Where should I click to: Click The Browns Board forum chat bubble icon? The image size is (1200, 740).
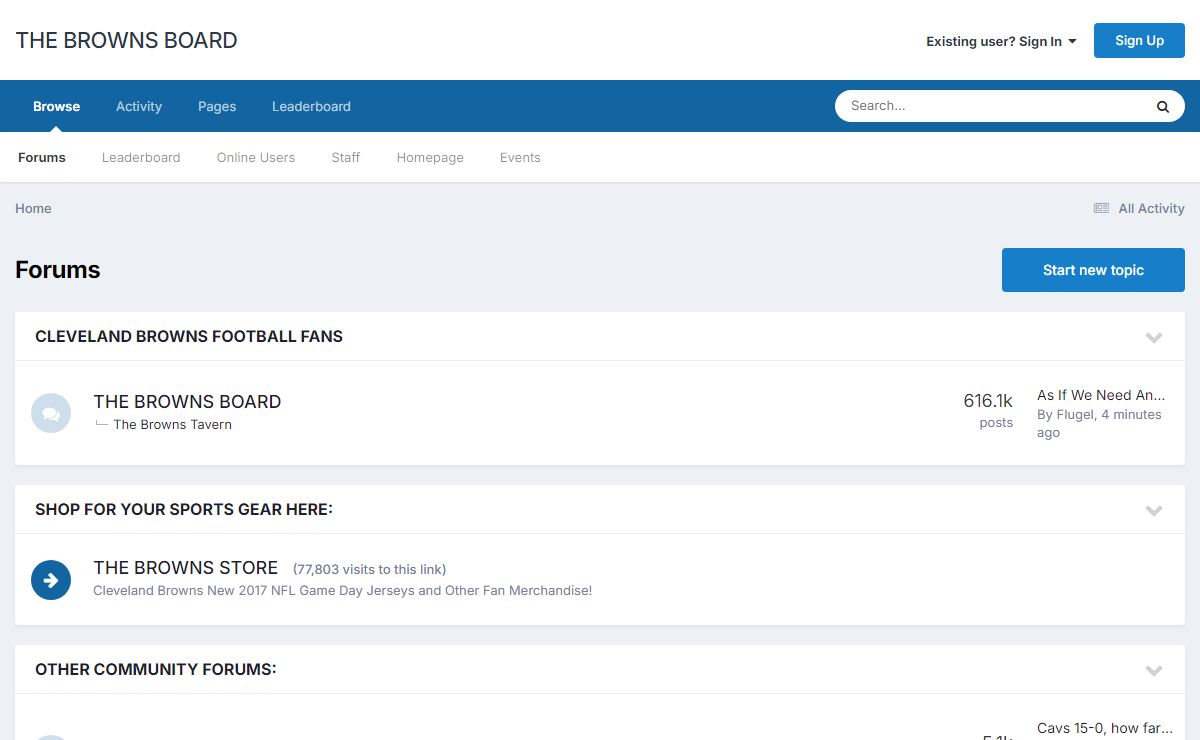pyautogui.click(x=51, y=413)
